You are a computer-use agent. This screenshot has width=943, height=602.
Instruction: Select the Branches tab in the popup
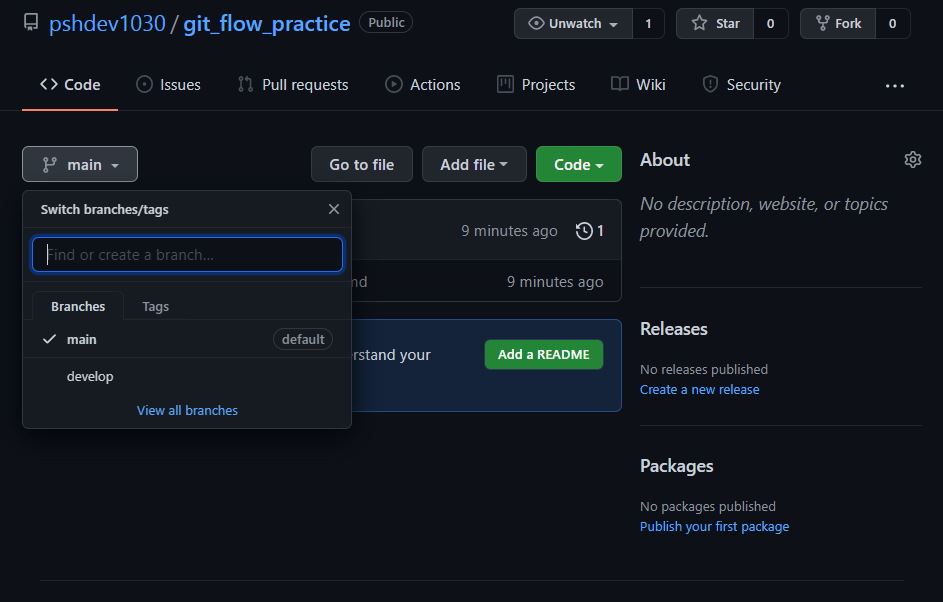point(78,306)
